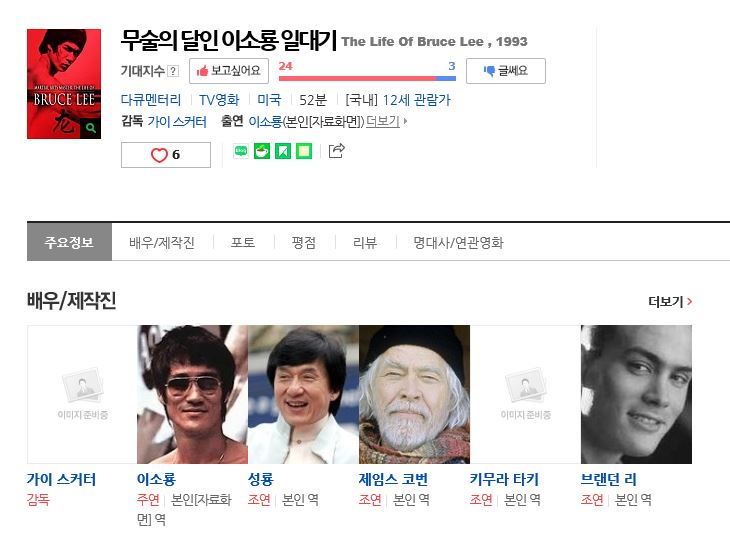The height and width of the screenshot is (546, 730).
Task: Open the external share arrow icon
Action: 337,151
